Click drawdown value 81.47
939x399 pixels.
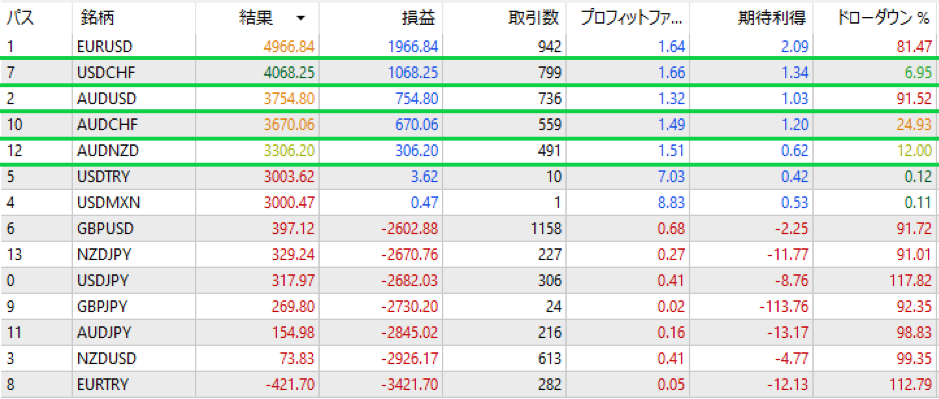914,46
